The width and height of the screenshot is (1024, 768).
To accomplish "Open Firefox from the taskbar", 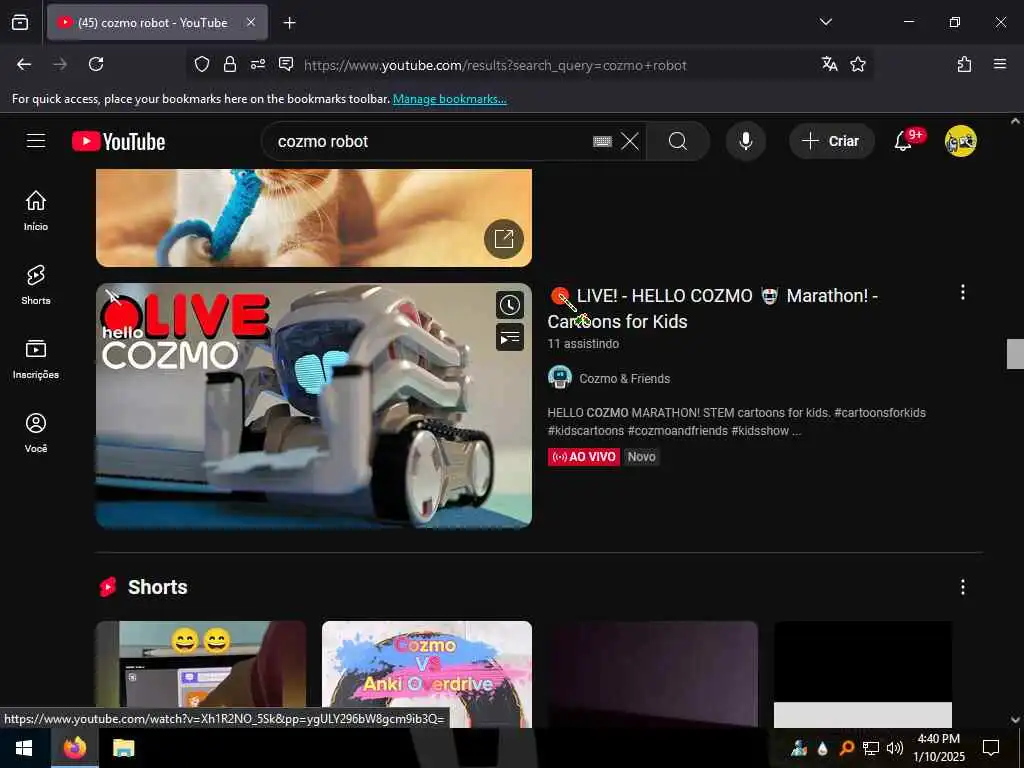I will (x=74, y=748).
